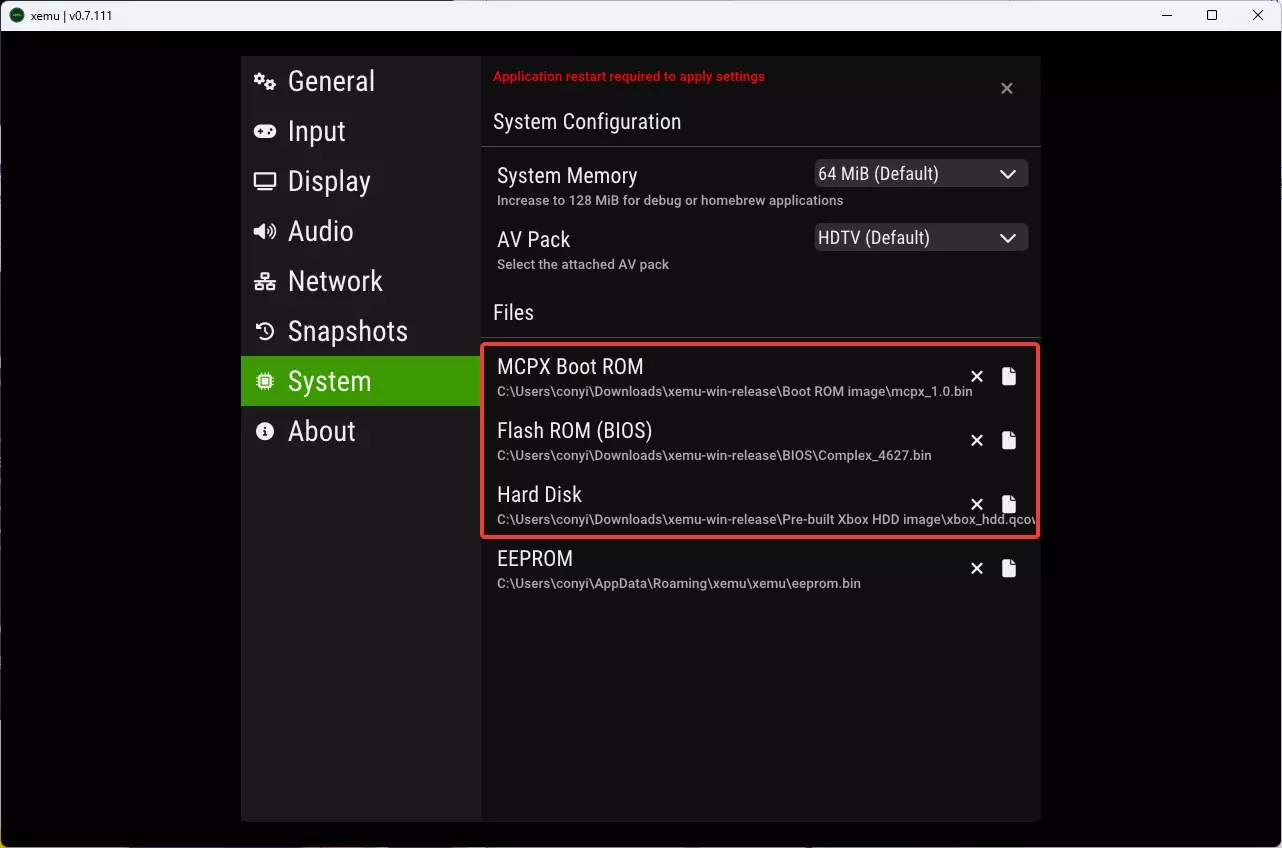The image size is (1282, 848).
Task: Click the General gears icon in sidebar
Action: 265,81
